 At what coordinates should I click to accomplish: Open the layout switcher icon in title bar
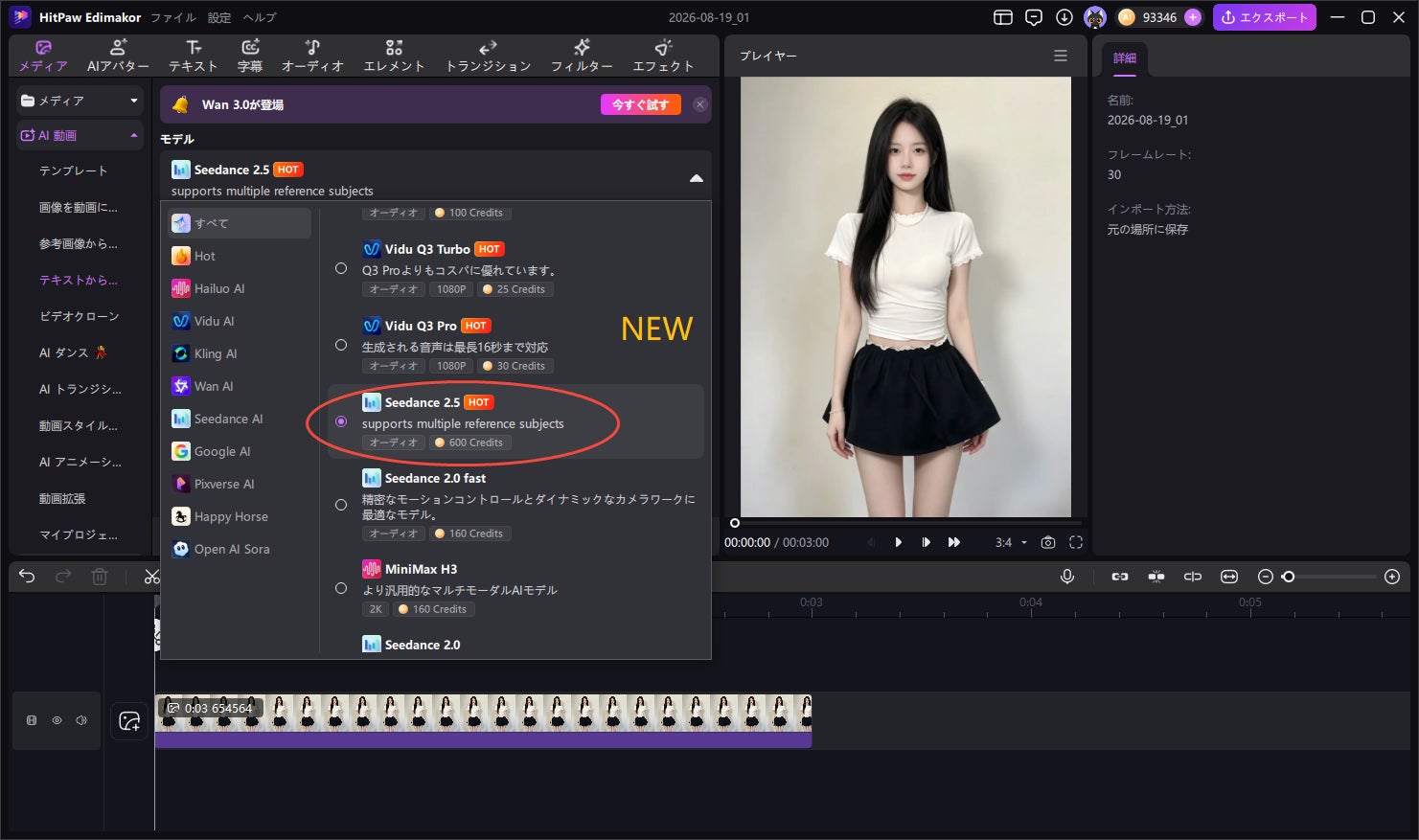[1003, 17]
